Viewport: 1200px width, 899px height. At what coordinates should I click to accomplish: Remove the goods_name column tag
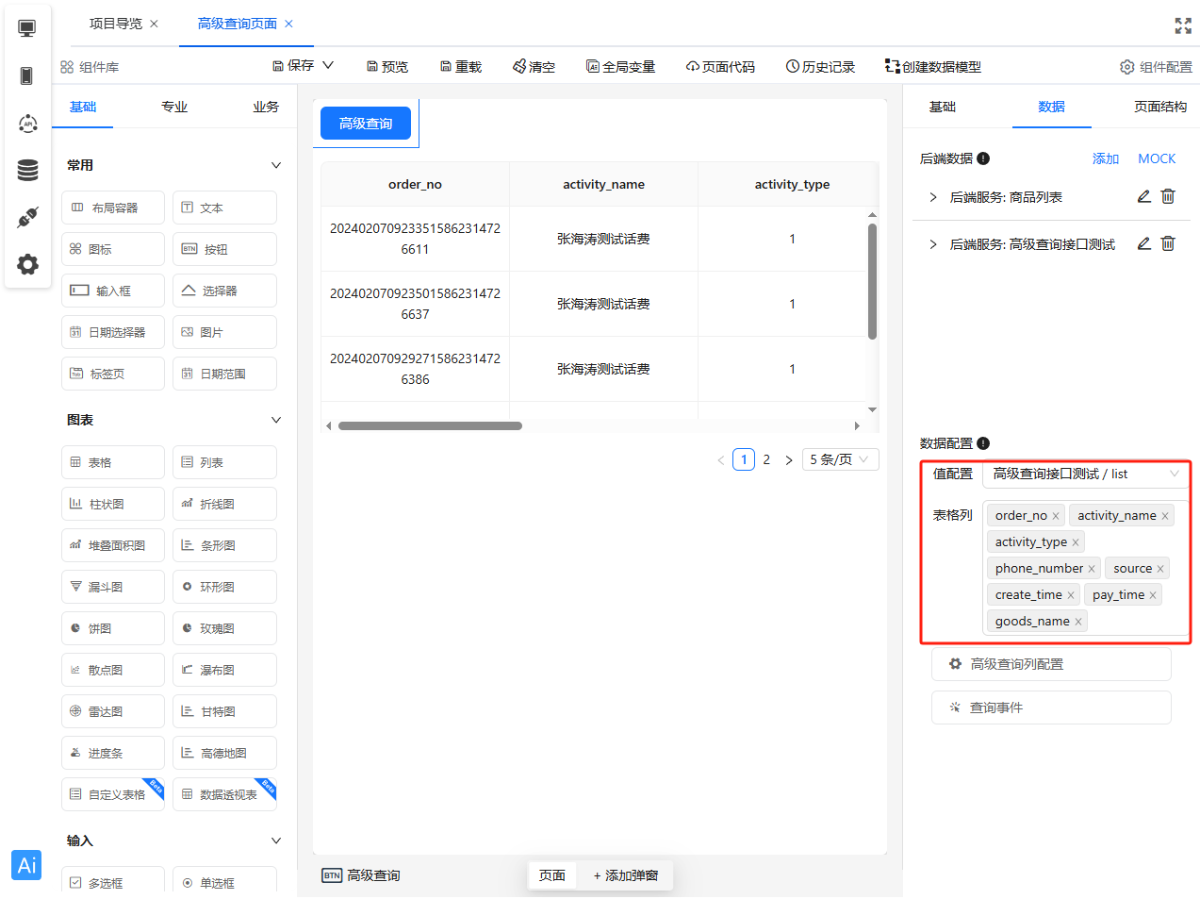coord(1078,622)
